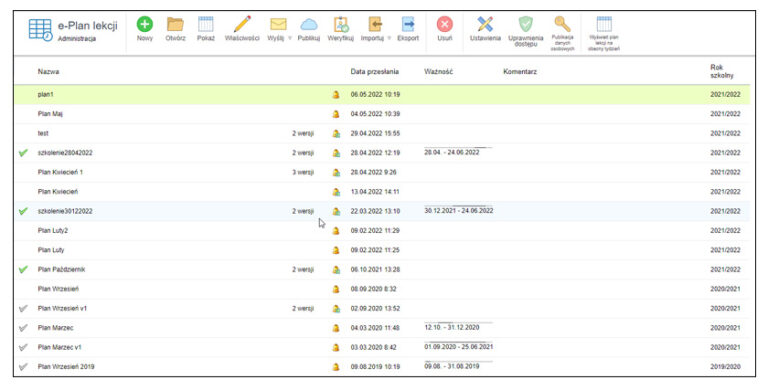The width and height of the screenshot is (768, 390).
Task: Click the validity 28.04. - 24.06.2022
Action: pyautogui.click(x=452, y=152)
